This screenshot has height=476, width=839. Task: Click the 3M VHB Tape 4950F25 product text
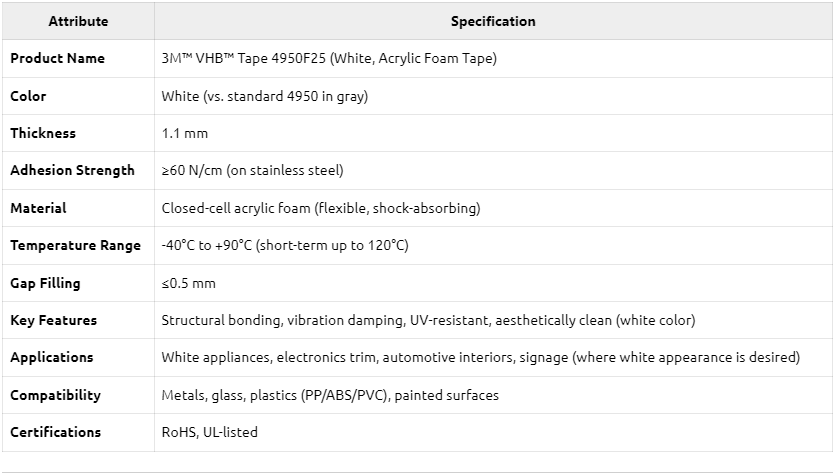pyautogui.click(x=329, y=58)
